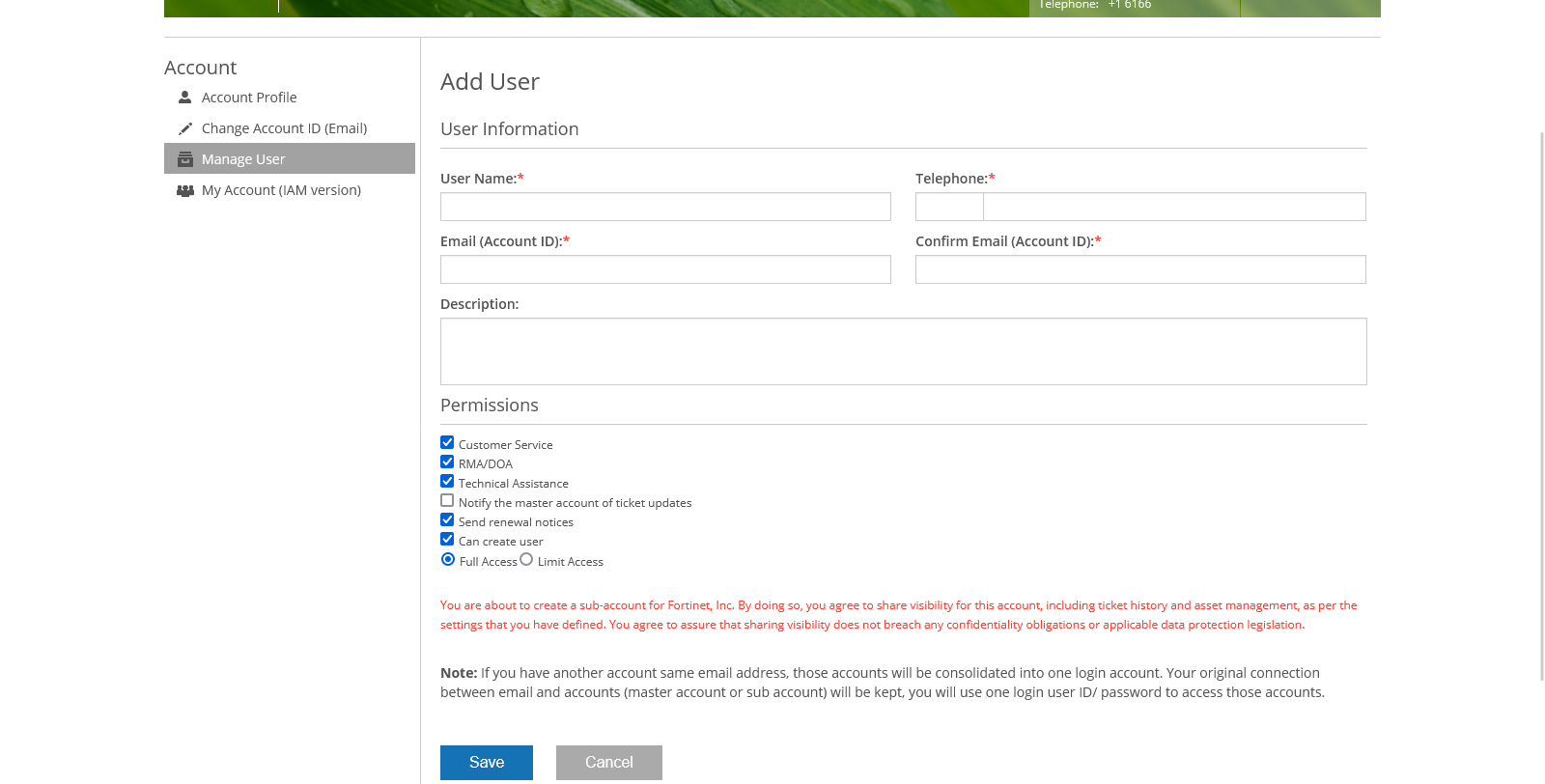The height and width of the screenshot is (784, 1545).
Task: Uncheck the RMA/DOA checkbox
Action: [447, 462]
